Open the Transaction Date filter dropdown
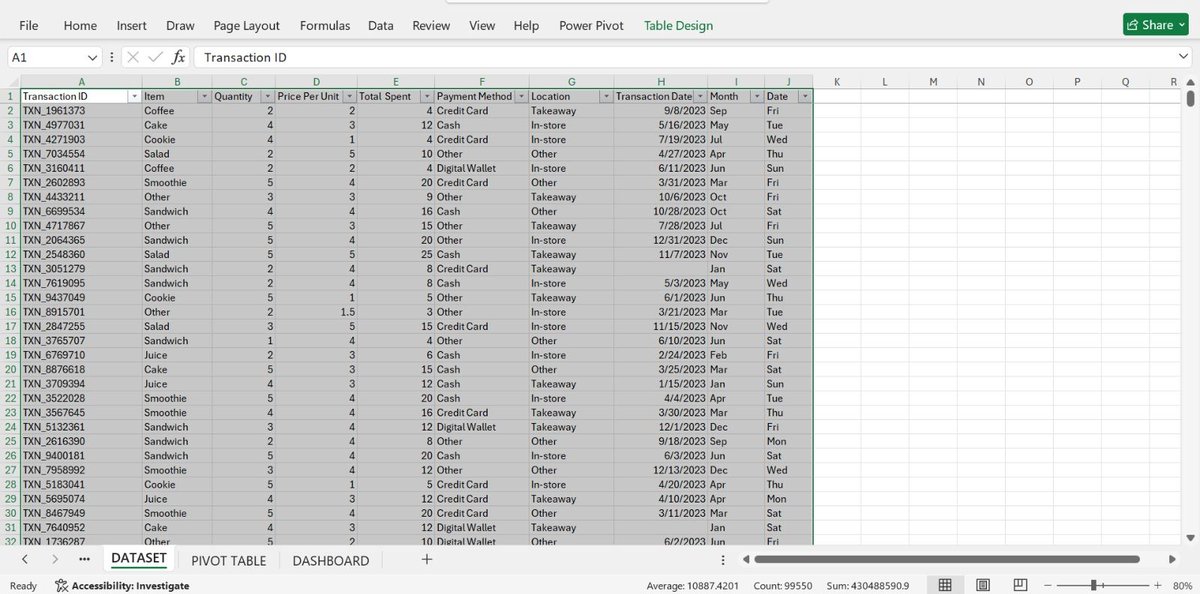The height and width of the screenshot is (594, 1200). coord(700,96)
